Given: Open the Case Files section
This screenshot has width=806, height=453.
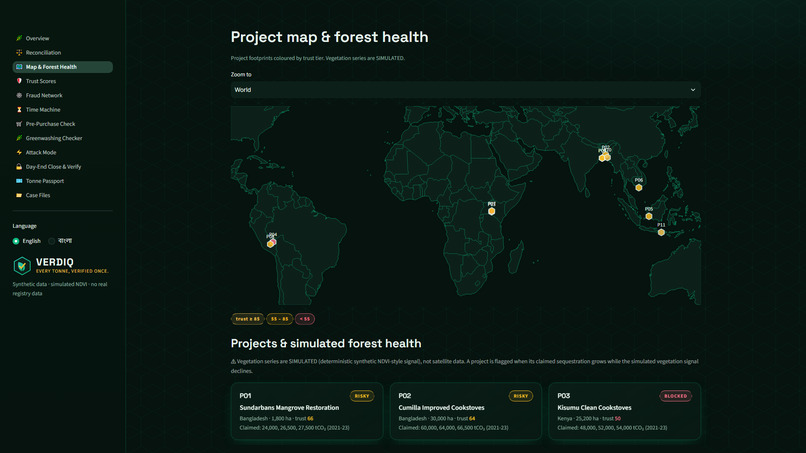Looking at the screenshot, I should [x=62, y=195].
